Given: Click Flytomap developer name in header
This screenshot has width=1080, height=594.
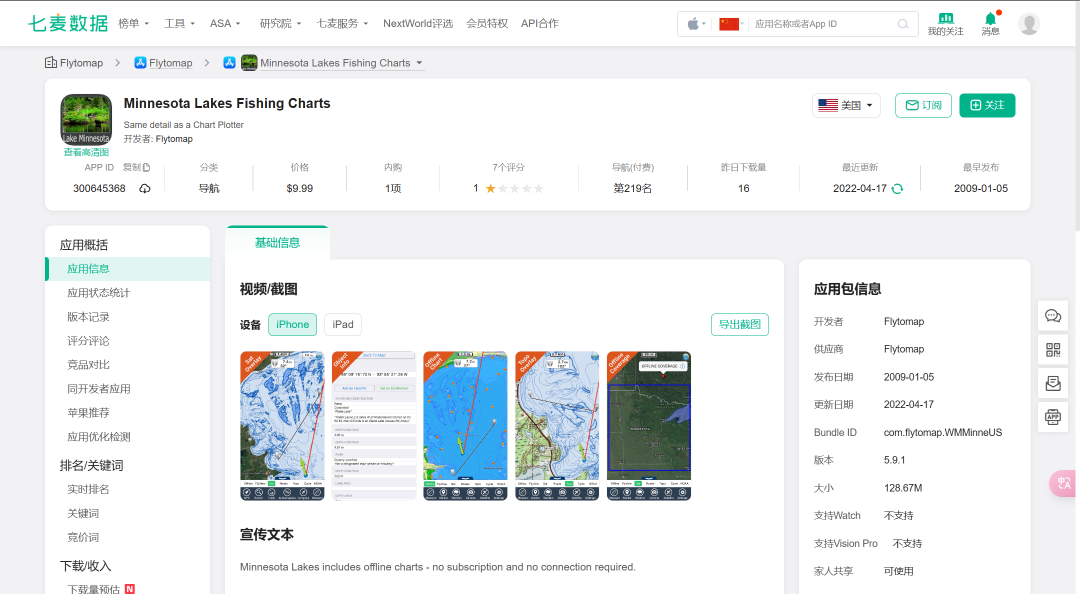Looking at the screenshot, I should click(174, 139).
